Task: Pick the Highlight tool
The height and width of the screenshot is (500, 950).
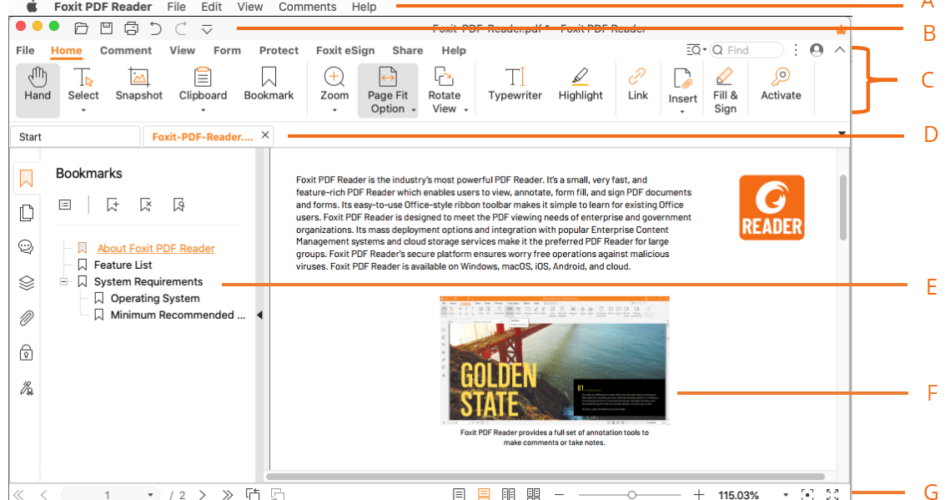Action: [580, 84]
